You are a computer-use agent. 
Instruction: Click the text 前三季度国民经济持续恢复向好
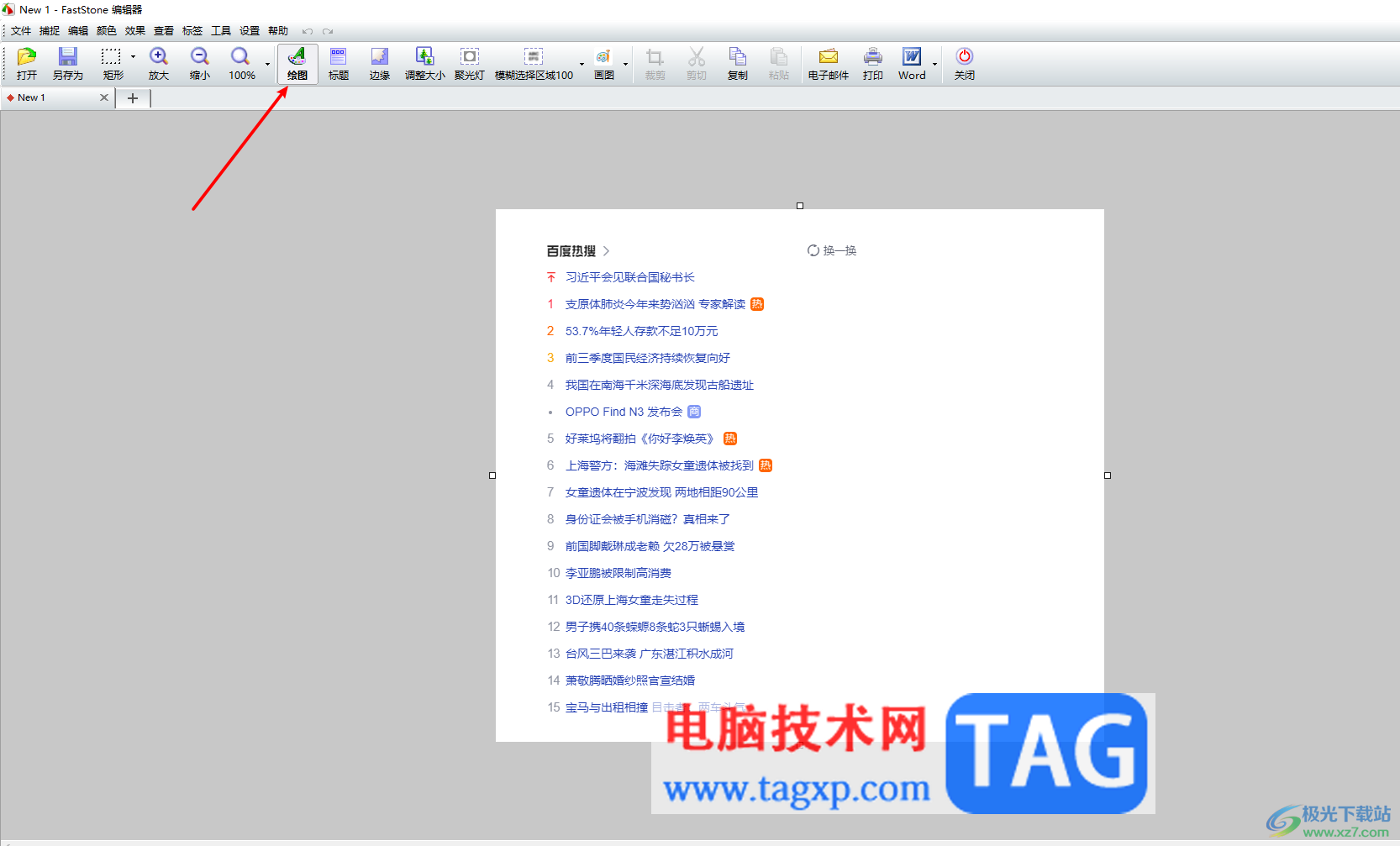coord(648,358)
